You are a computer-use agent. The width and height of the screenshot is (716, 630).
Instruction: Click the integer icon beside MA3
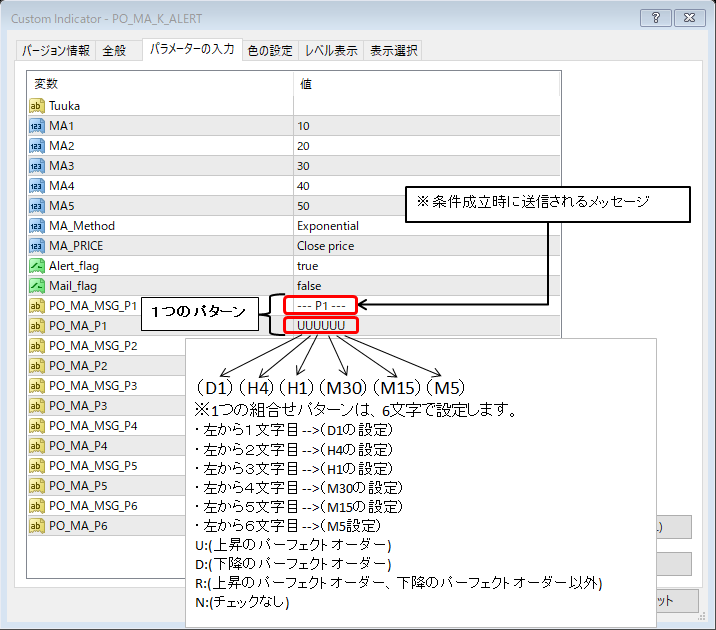click(37, 166)
